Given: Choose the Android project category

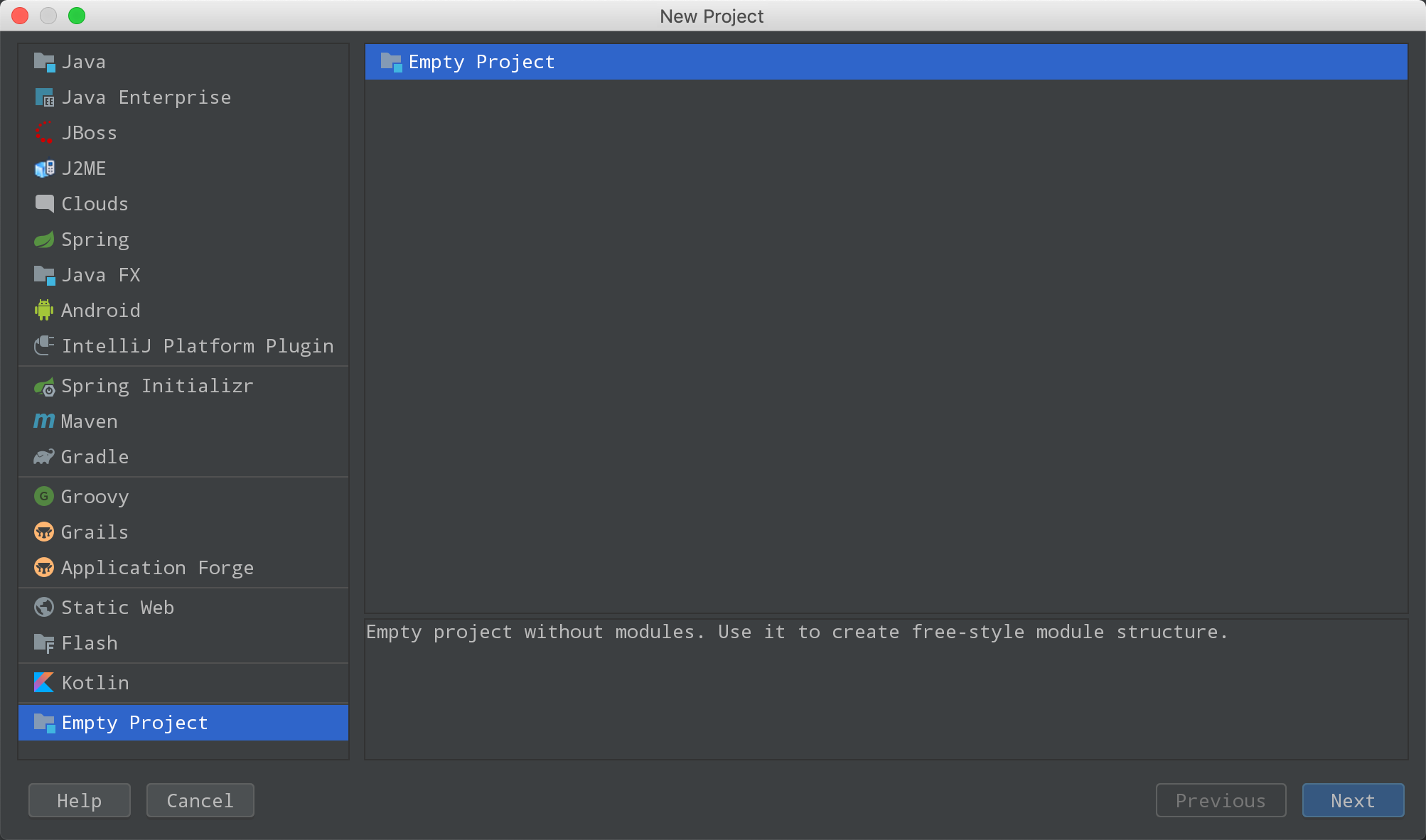Looking at the screenshot, I should pyautogui.click(x=101, y=311).
